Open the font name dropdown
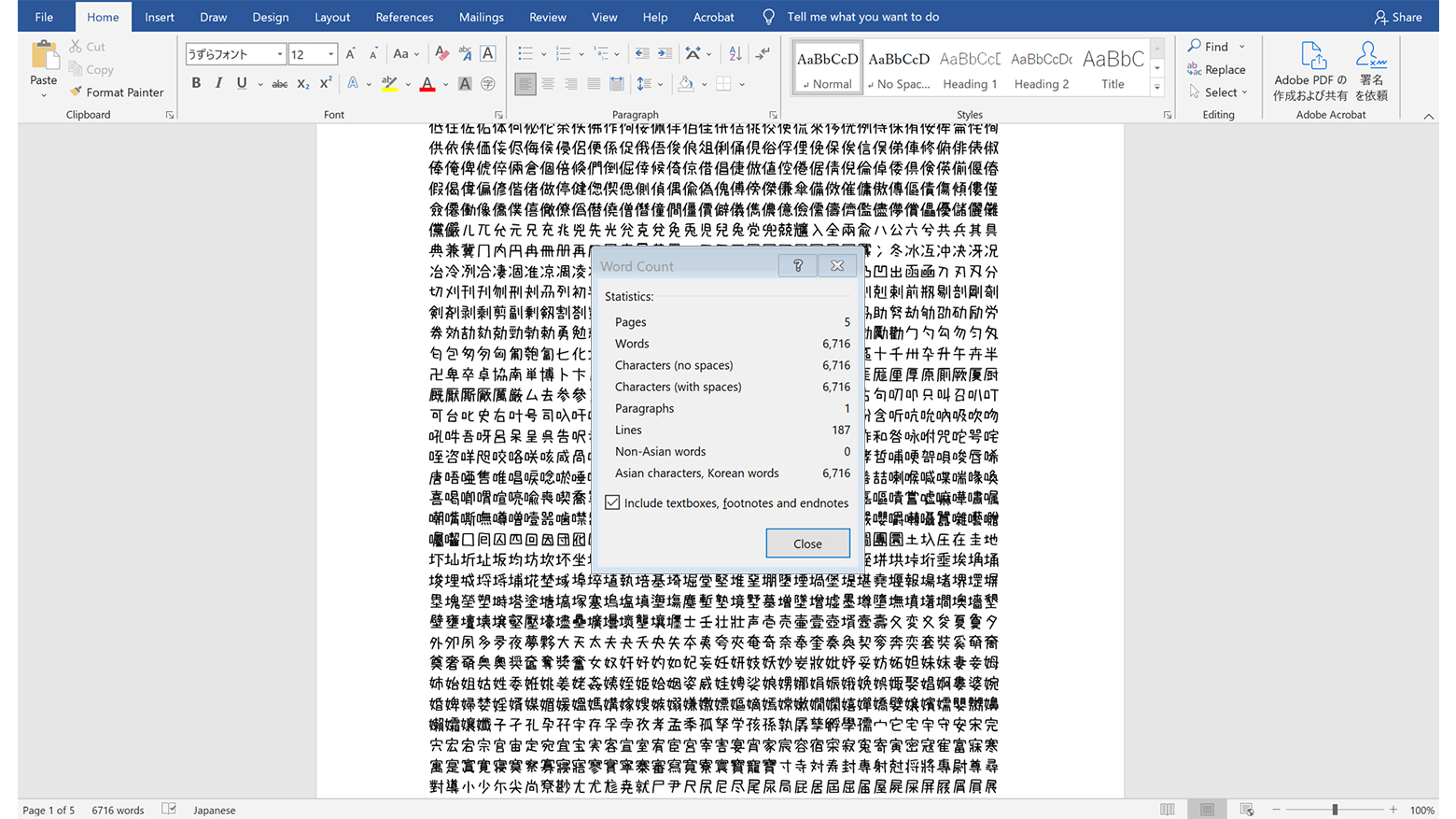The width and height of the screenshot is (1456, 819). tap(279, 54)
